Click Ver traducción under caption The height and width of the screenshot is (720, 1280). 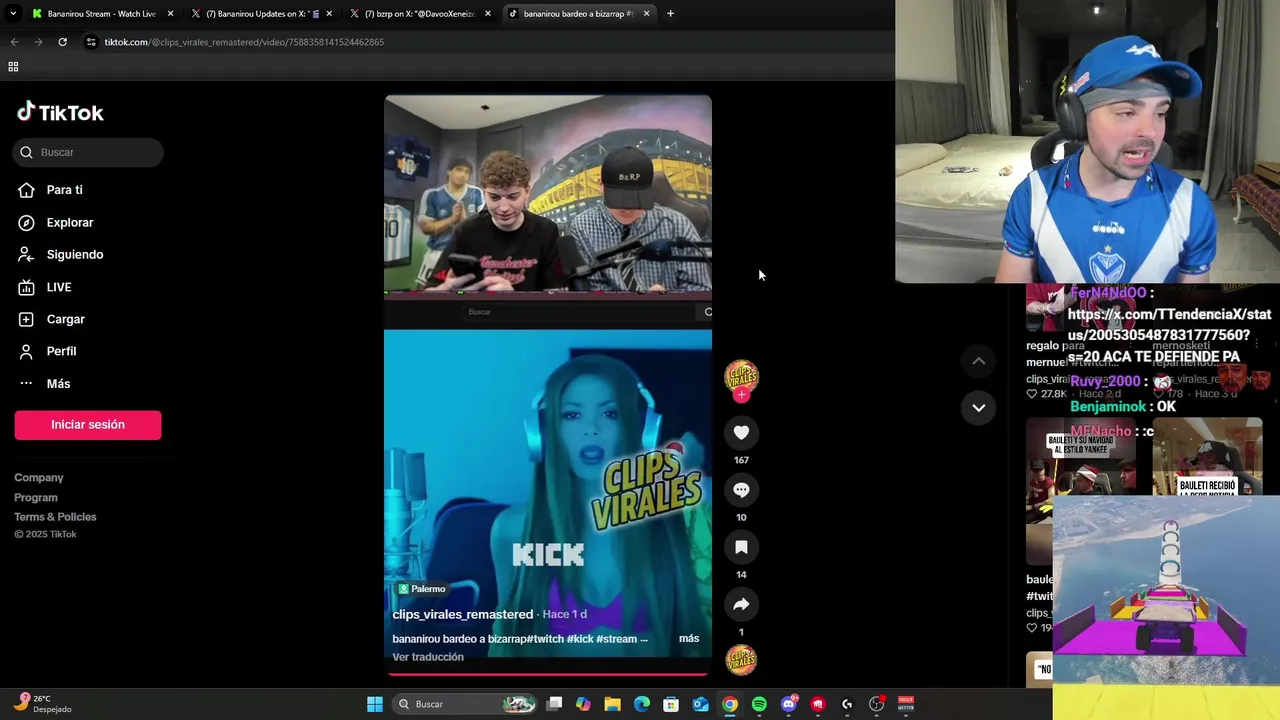coord(428,657)
